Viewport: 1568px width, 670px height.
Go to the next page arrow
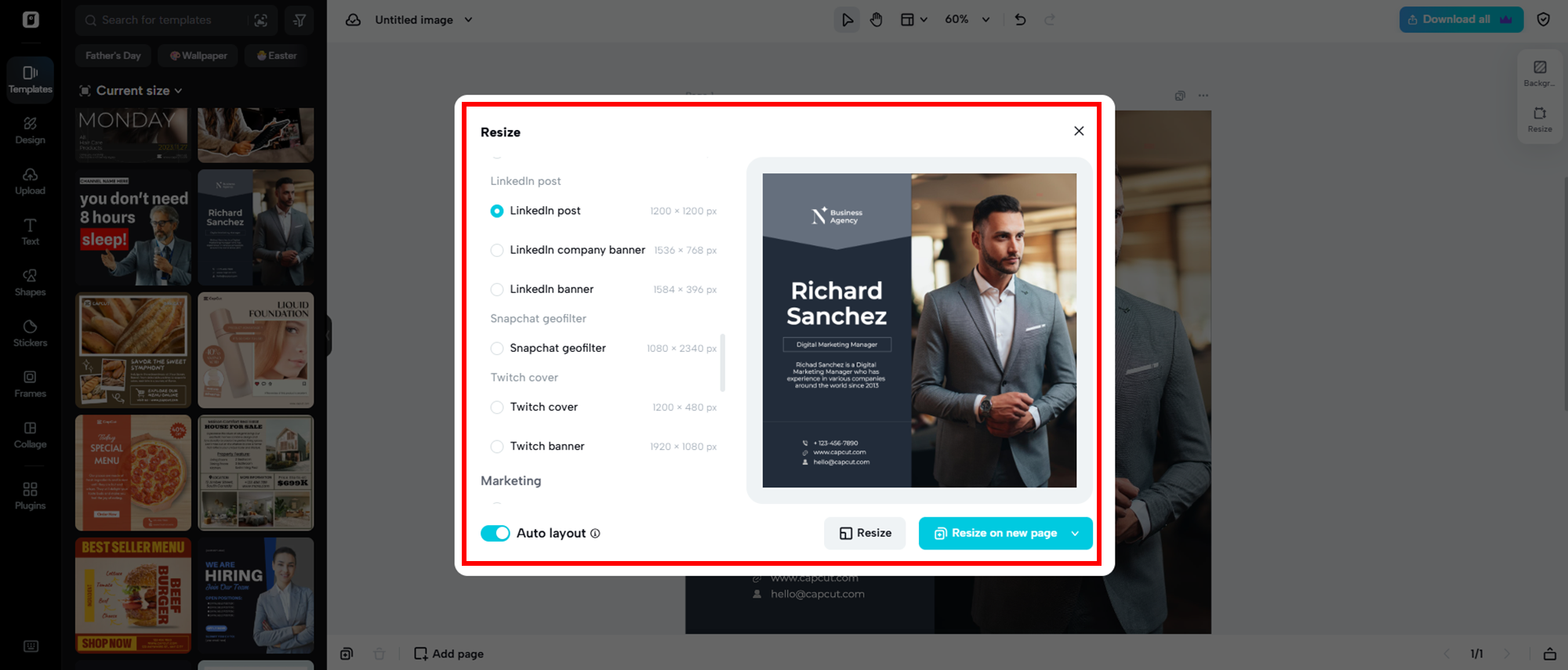tap(1507, 654)
